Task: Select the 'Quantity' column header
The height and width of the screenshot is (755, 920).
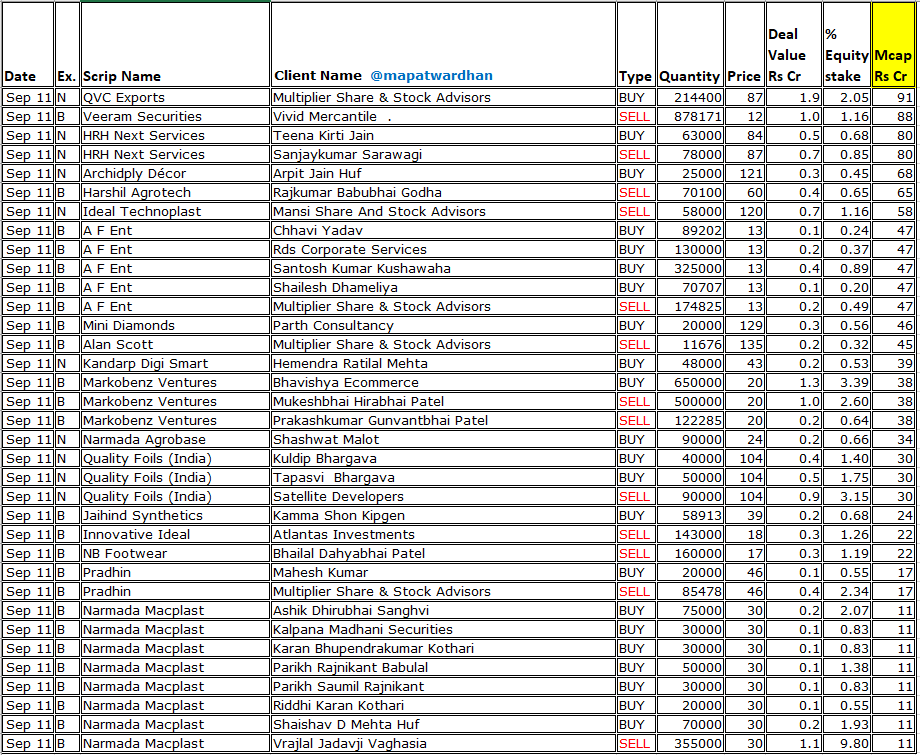Action: click(690, 45)
